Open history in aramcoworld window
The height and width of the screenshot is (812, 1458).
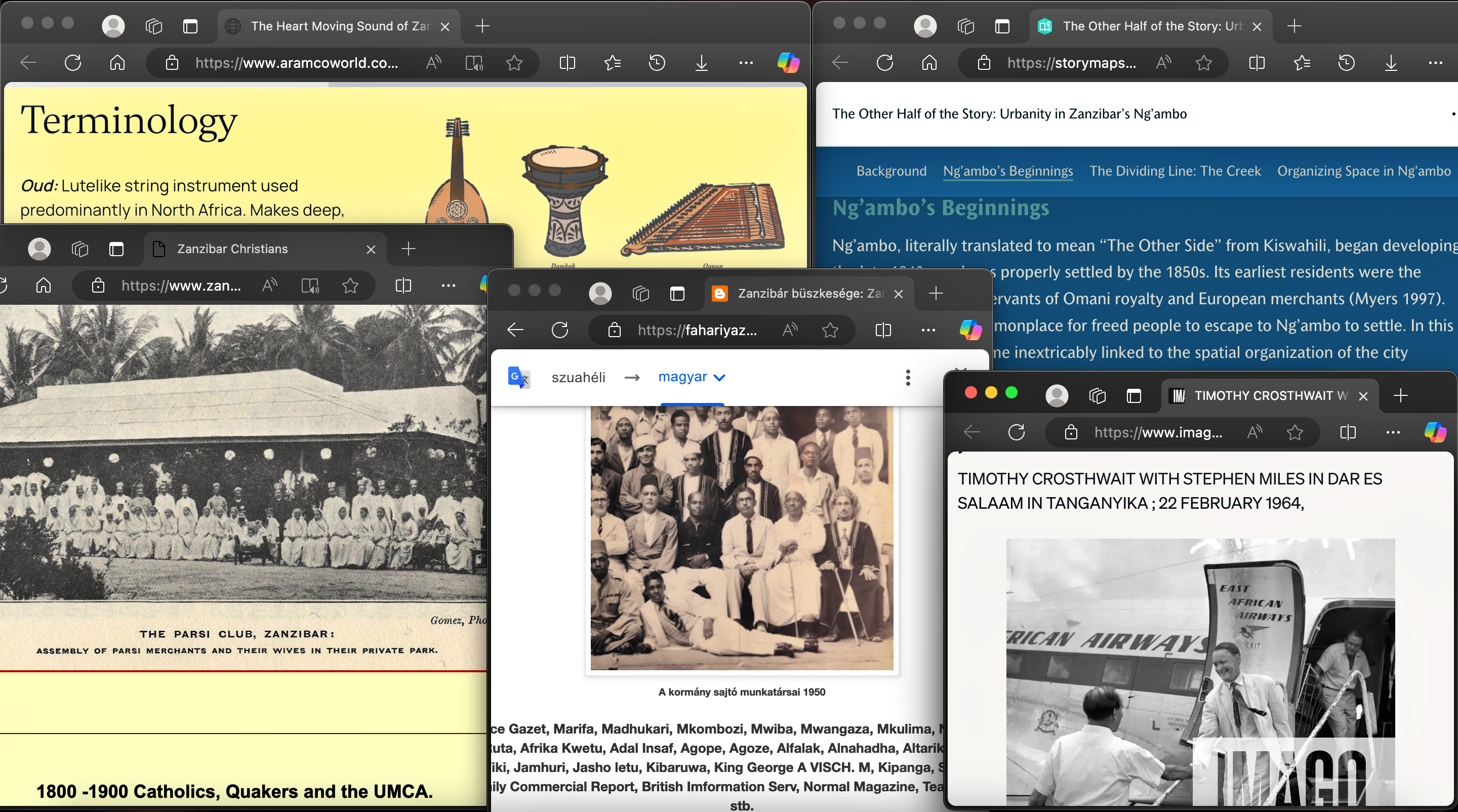(x=657, y=62)
